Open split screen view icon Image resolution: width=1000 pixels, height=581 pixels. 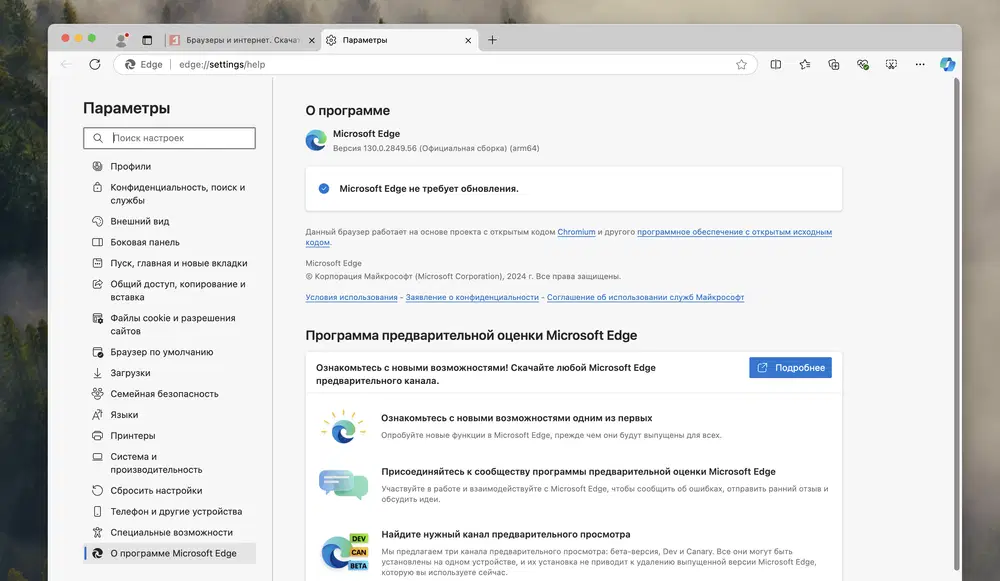coord(776,64)
